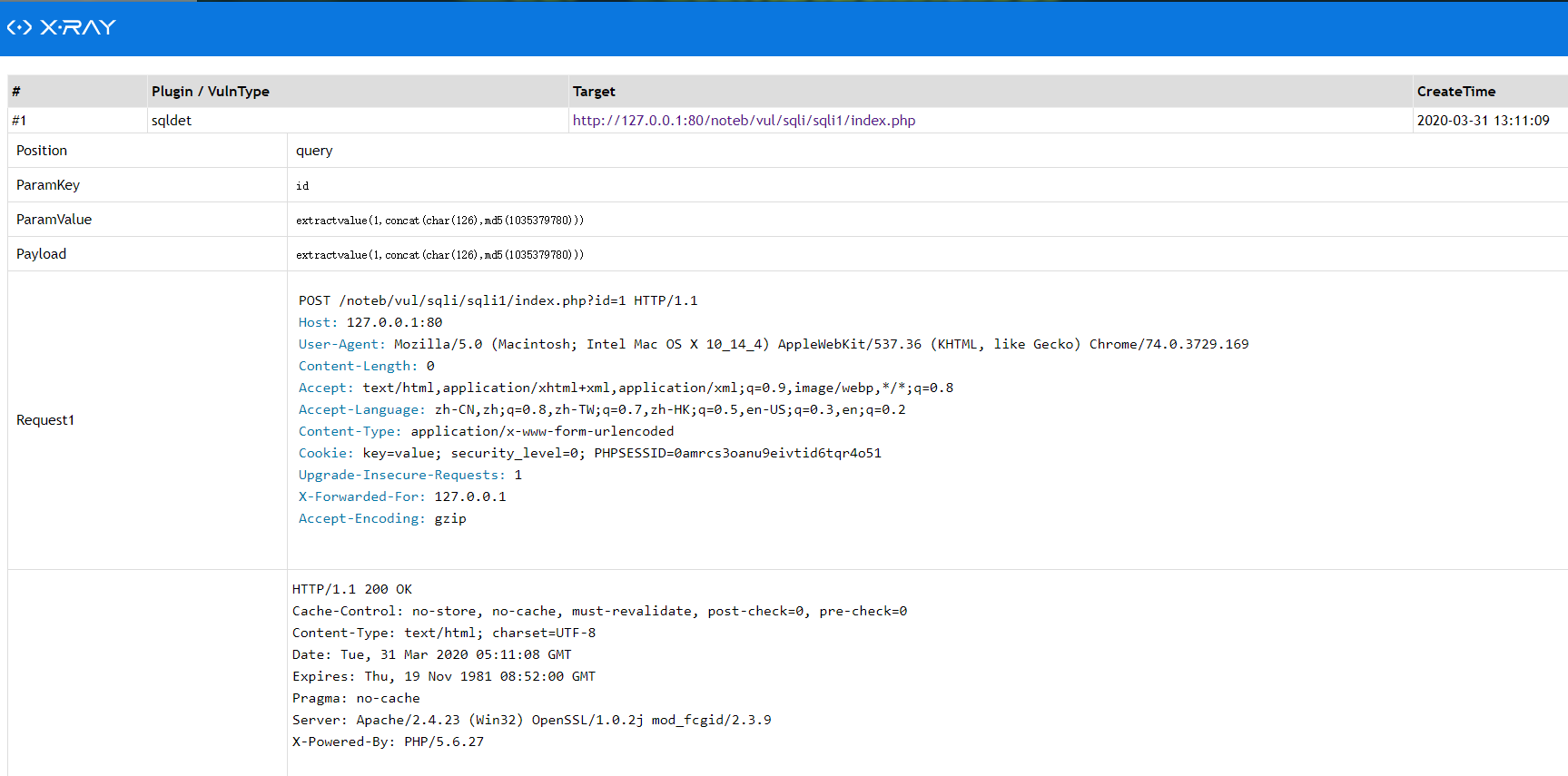
Task: Click the 'Expires: Thu, 19 Nov 1981' line
Action: click(444, 676)
